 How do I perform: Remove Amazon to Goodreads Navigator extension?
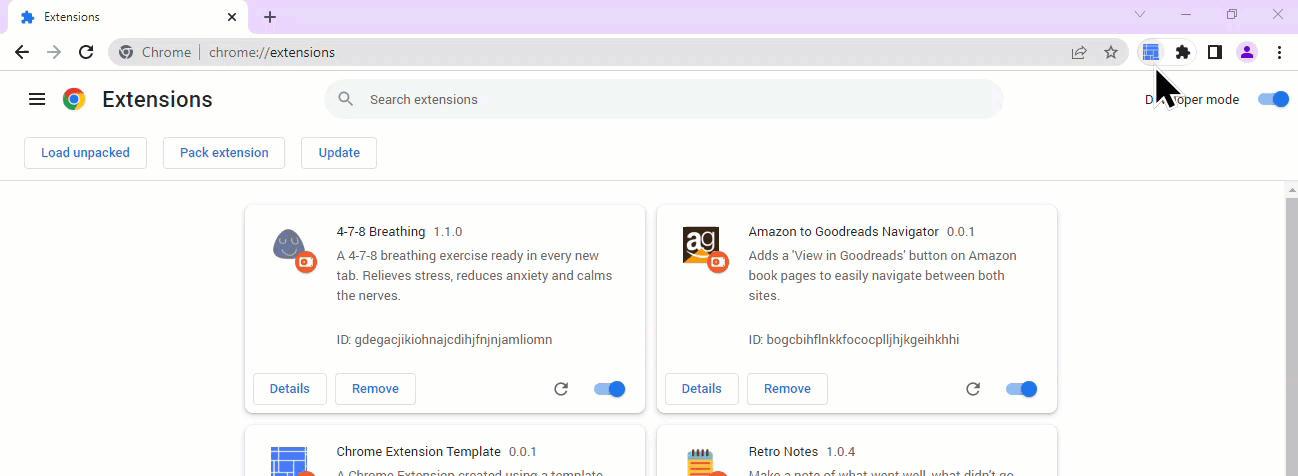coord(787,389)
